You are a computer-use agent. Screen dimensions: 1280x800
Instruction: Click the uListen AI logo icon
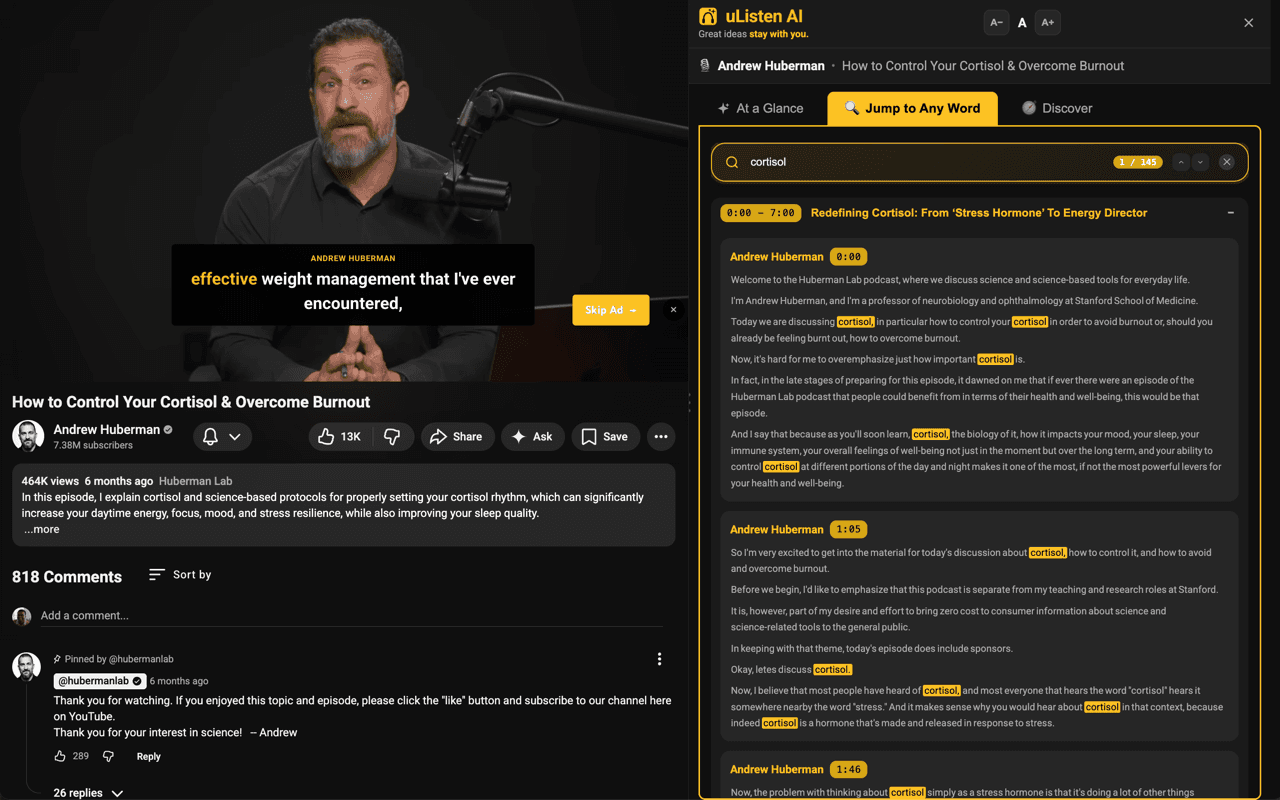pos(708,16)
